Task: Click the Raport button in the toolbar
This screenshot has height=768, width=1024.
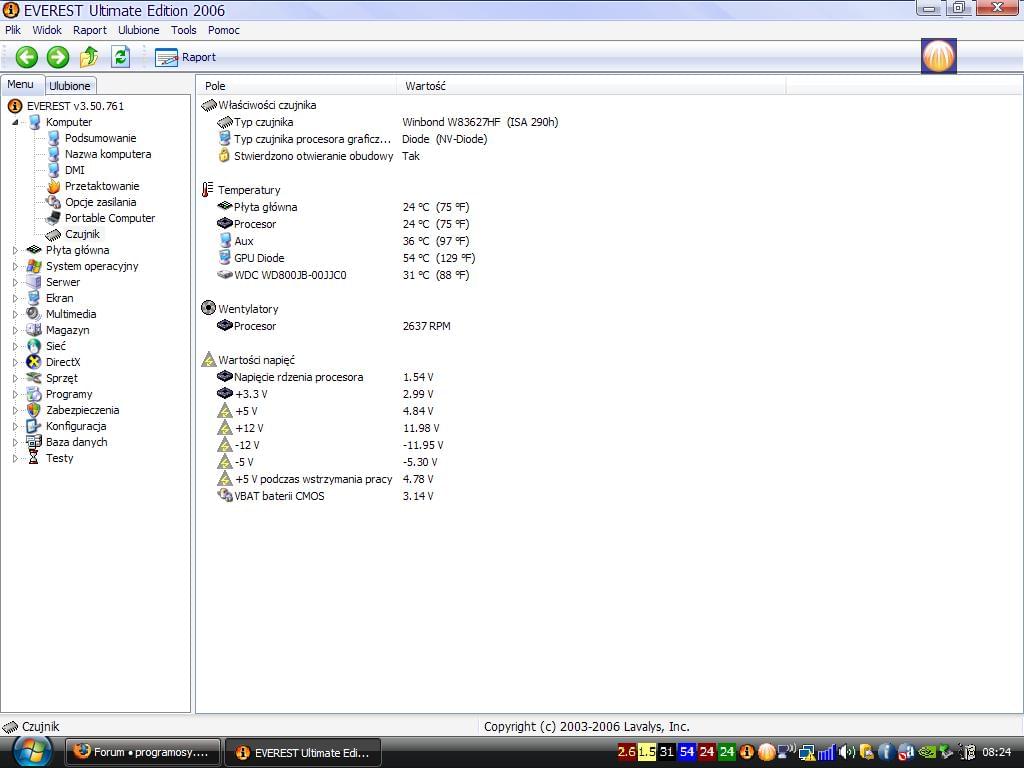Action: coord(185,57)
